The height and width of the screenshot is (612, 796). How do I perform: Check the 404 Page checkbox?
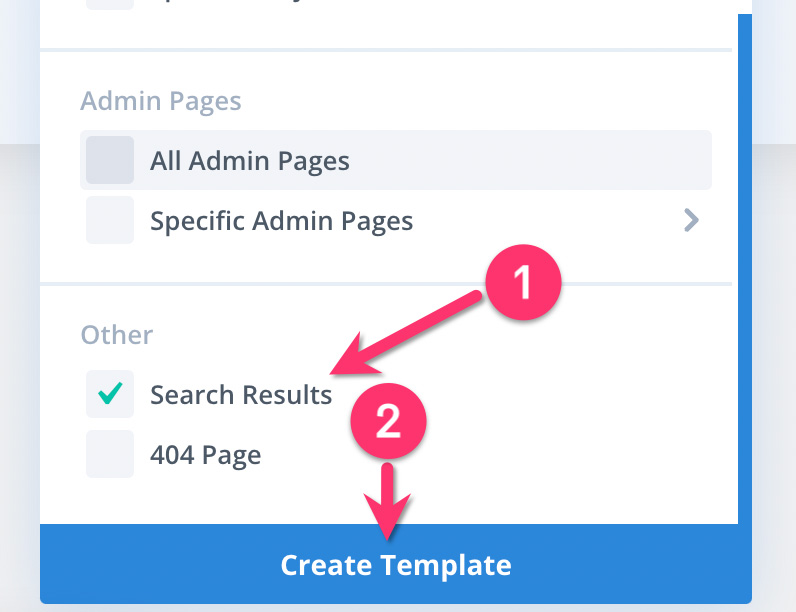click(x=110, y=454)
